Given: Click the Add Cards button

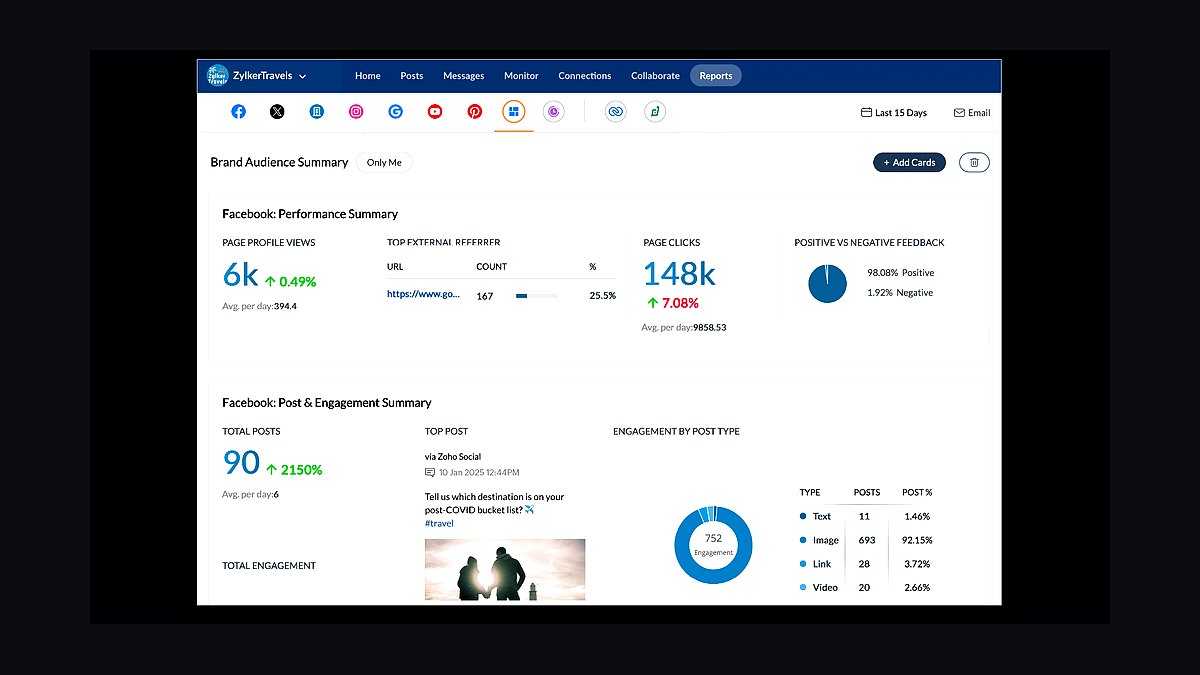Looking at the screenshot, I should tap(909, 162).
